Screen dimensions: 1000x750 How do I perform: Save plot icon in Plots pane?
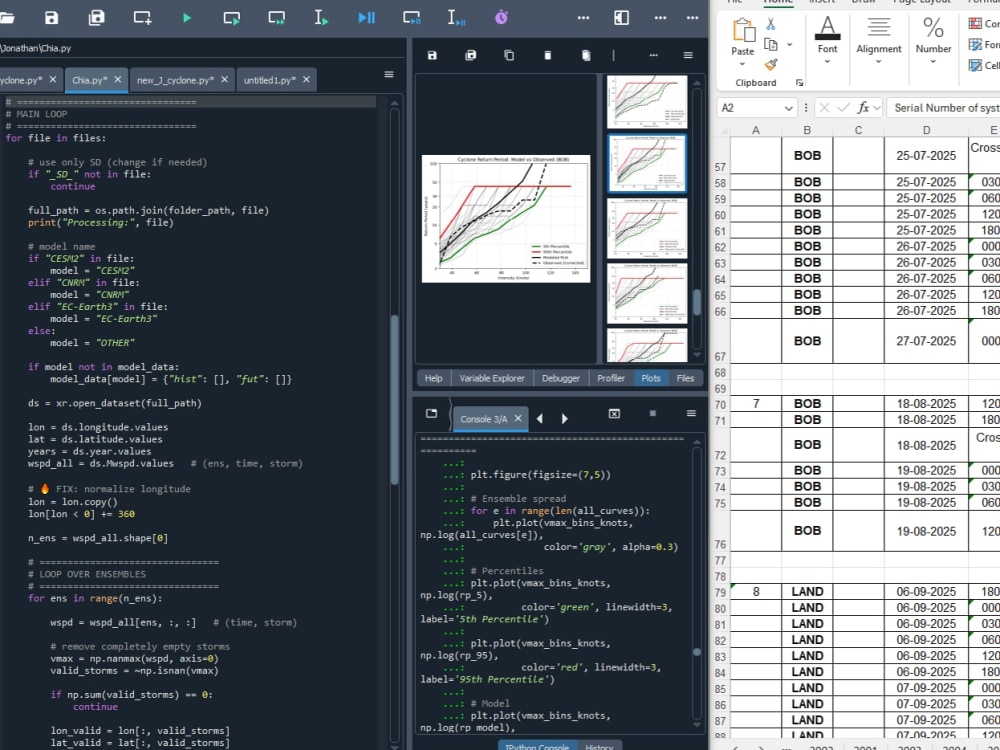(432, 55)
